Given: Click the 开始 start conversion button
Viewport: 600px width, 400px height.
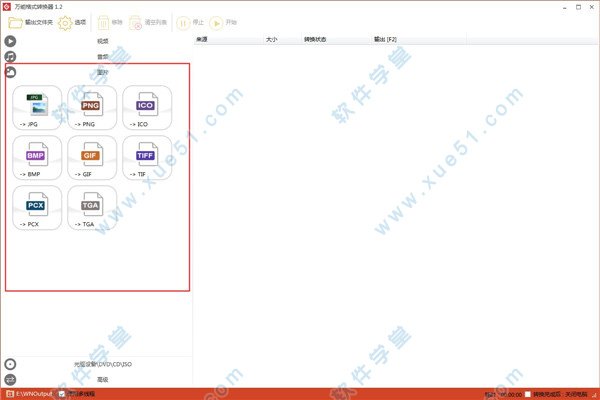Looking at the screenshot, I should tap(224, 22).
